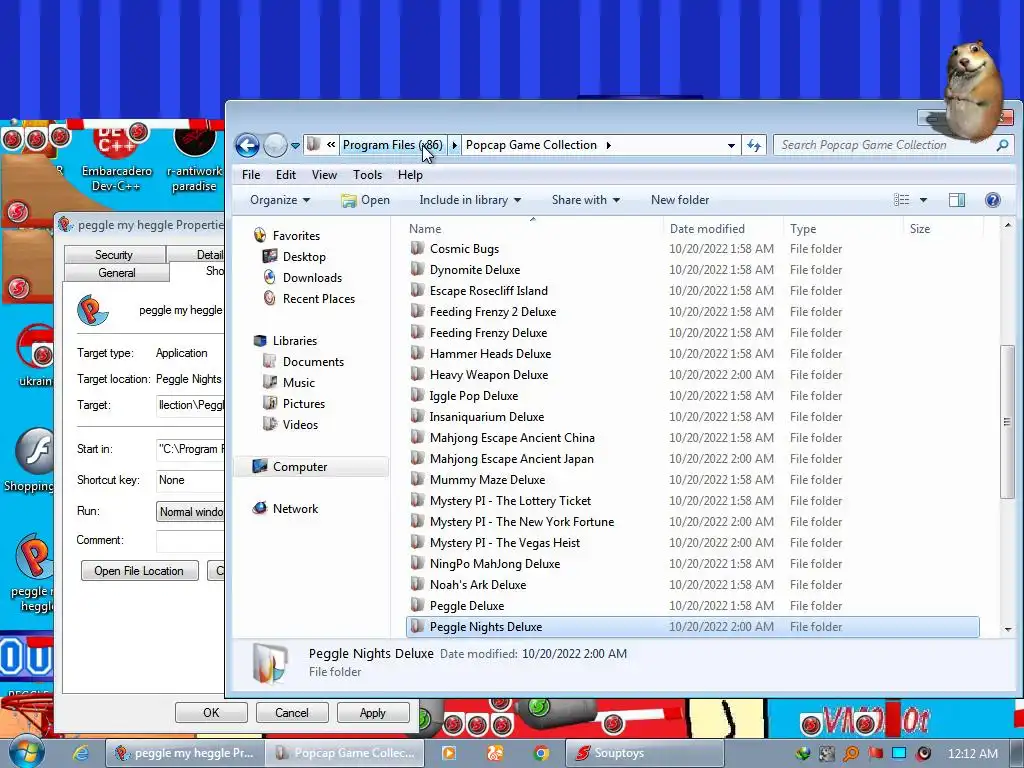This screenshot has width=1024, height=768.
Task: Click the Shortcut key field in Properties
Action: (191, 480)
